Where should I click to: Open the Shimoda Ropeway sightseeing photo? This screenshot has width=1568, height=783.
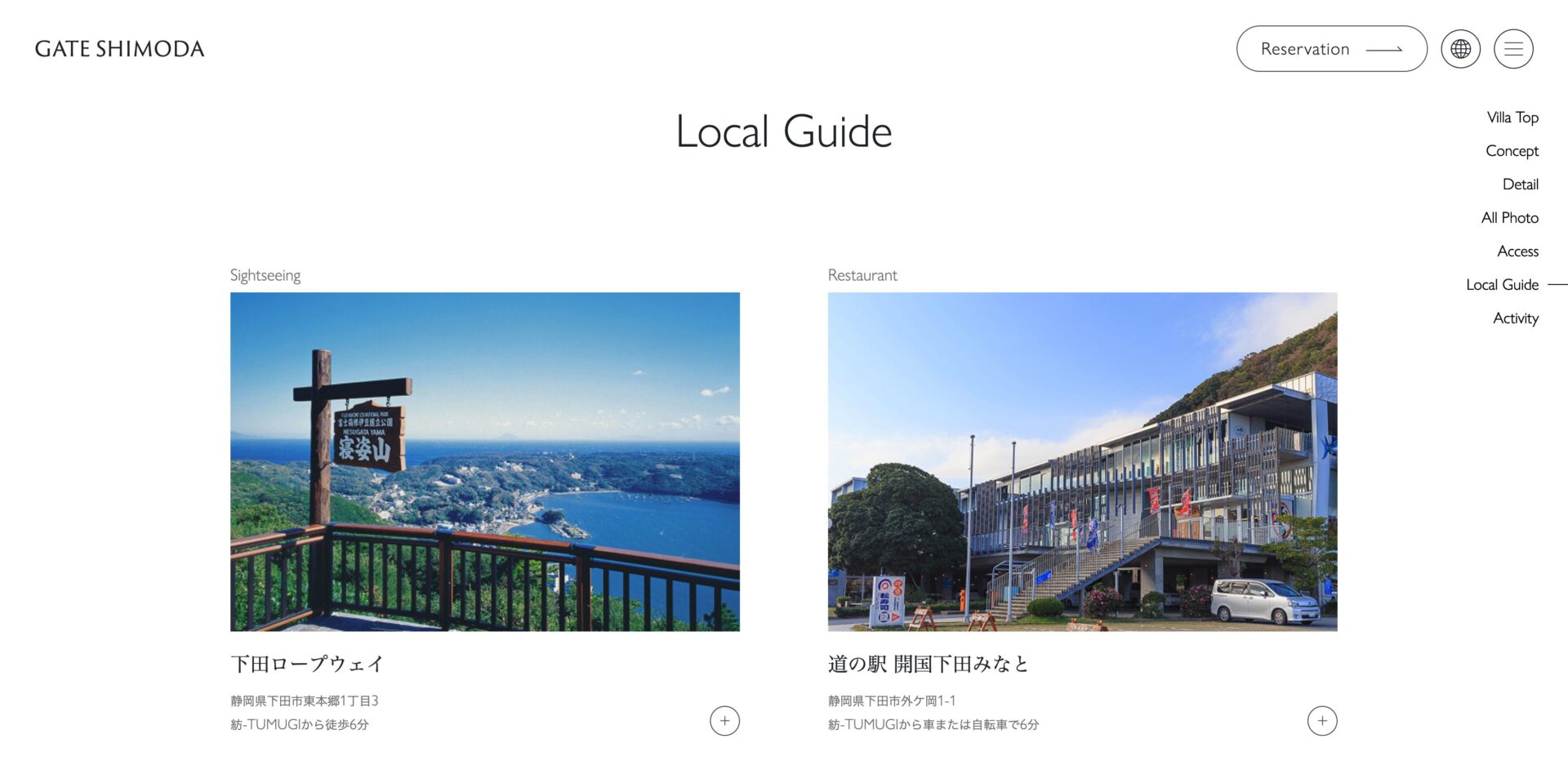[485, 461]
